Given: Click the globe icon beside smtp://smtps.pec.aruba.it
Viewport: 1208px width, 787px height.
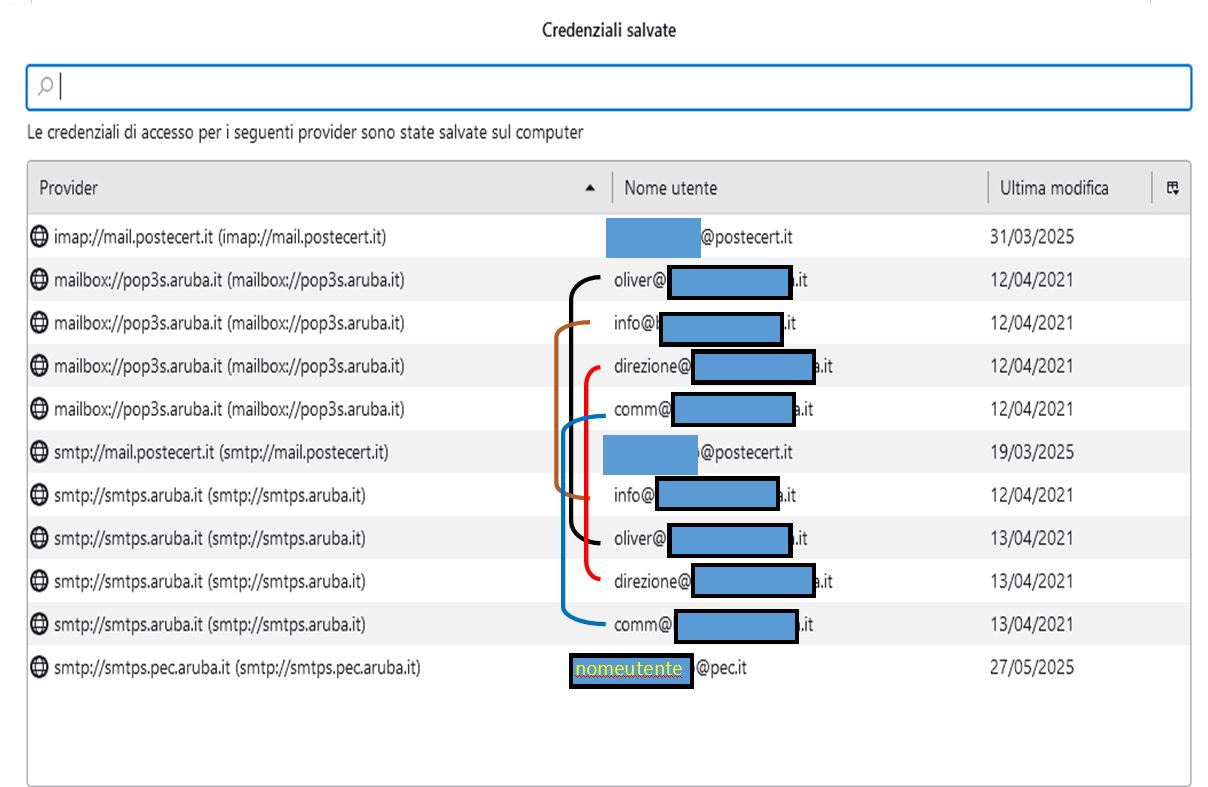Looking at the screenshot, I should (x=39, y=667).
